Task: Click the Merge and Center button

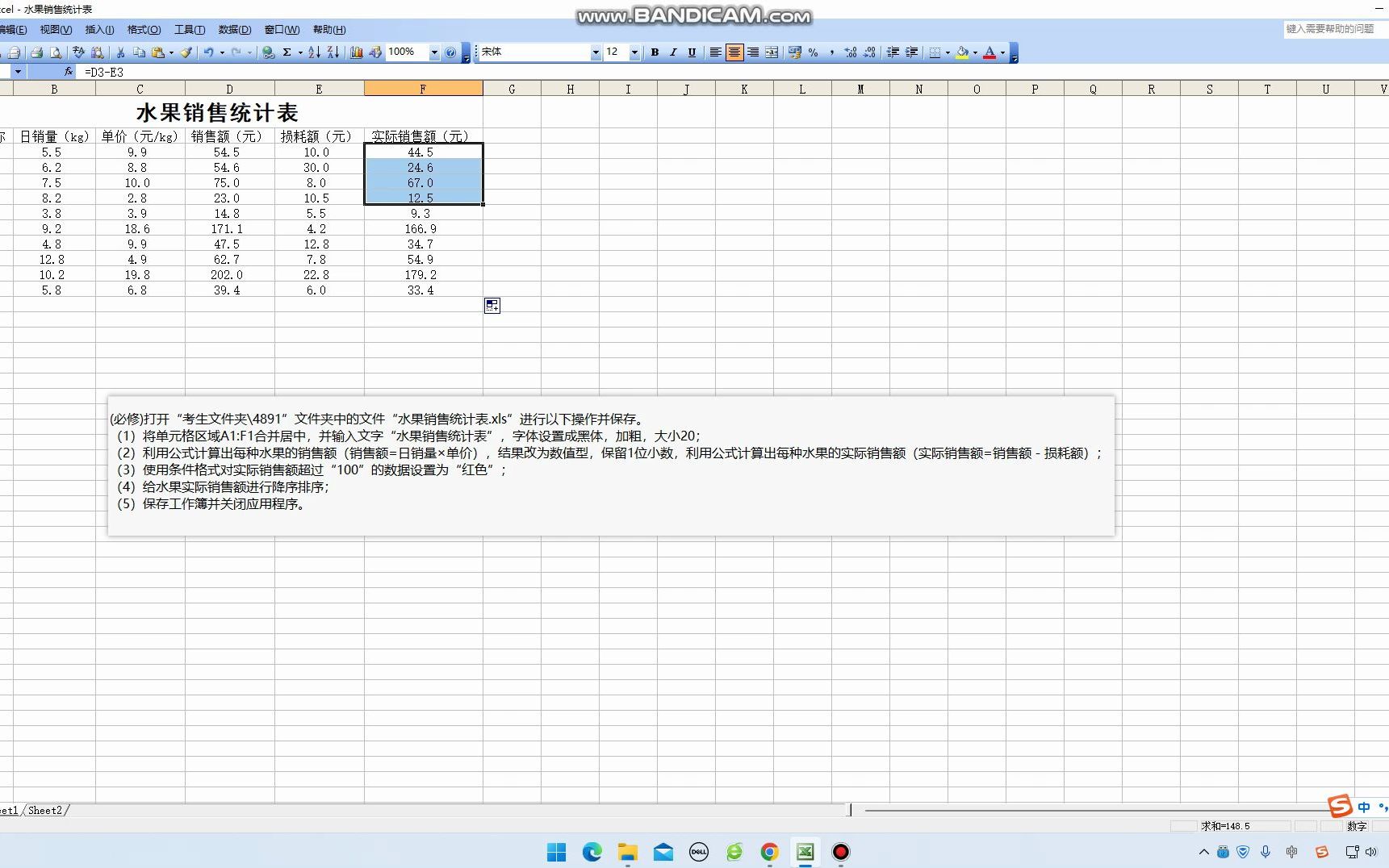Action: point(772,52)
